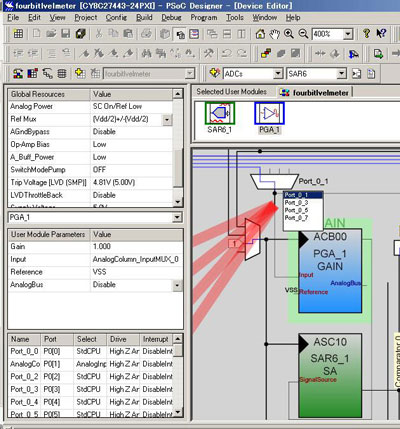400x429 pixels.
Task: Click the Save floppy disk icon
Action: pyautogui.click(x=66, y=34)
